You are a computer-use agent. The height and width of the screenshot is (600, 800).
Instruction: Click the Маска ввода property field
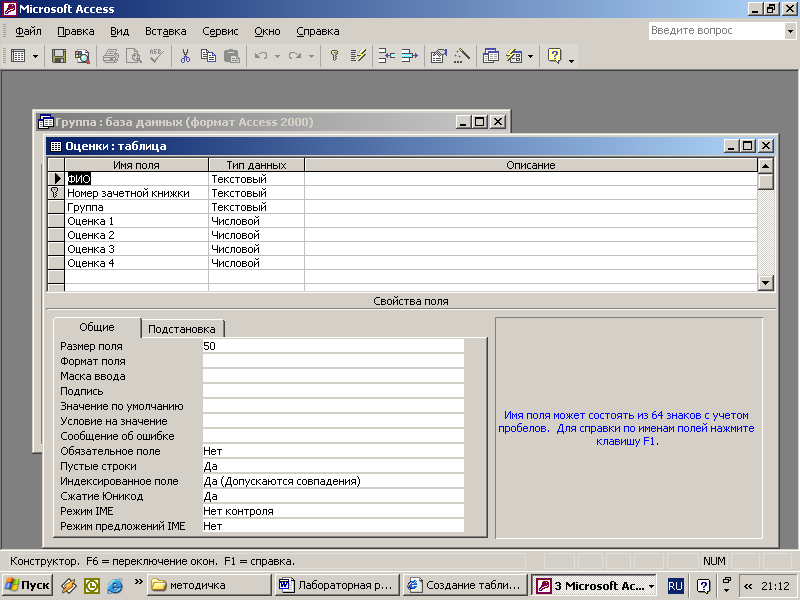tap(333, 376)
